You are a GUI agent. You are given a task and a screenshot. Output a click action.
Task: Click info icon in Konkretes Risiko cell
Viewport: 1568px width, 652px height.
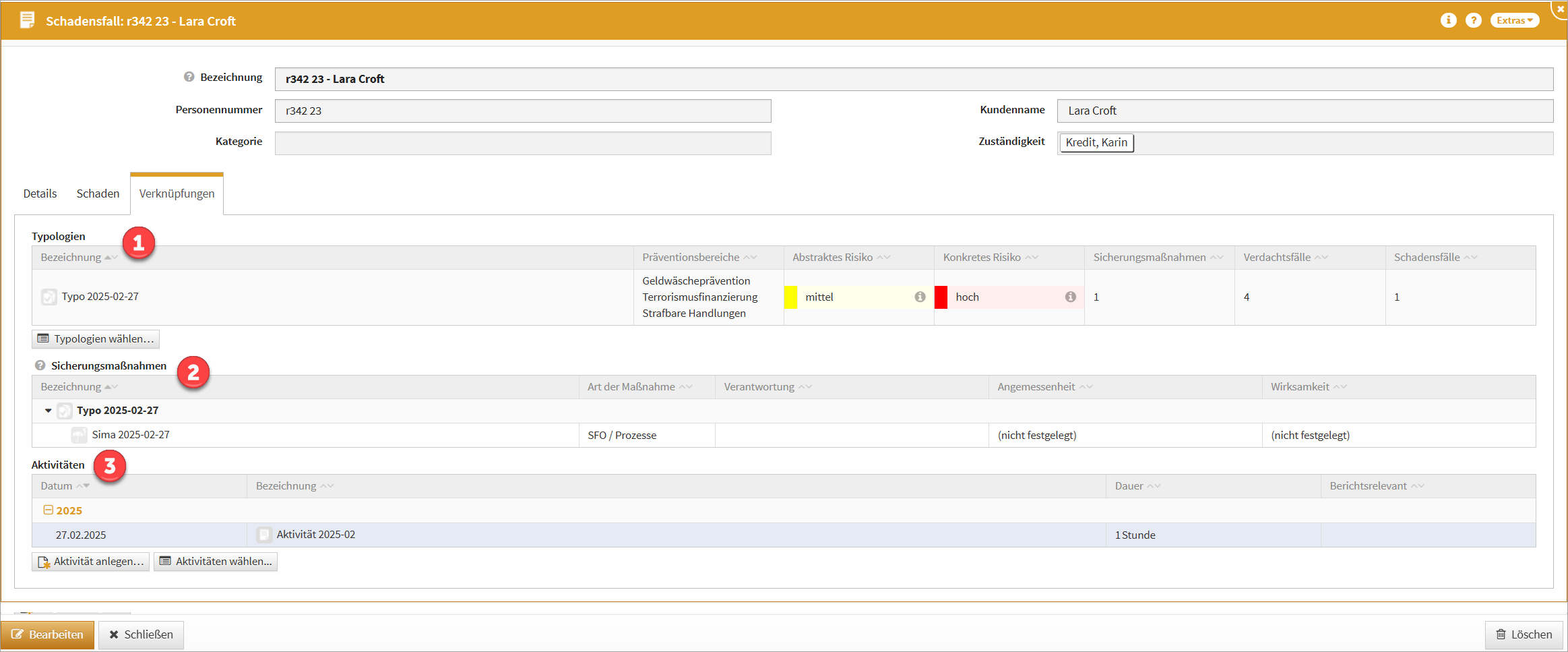pyautogui.click(x=1070, y=297)
